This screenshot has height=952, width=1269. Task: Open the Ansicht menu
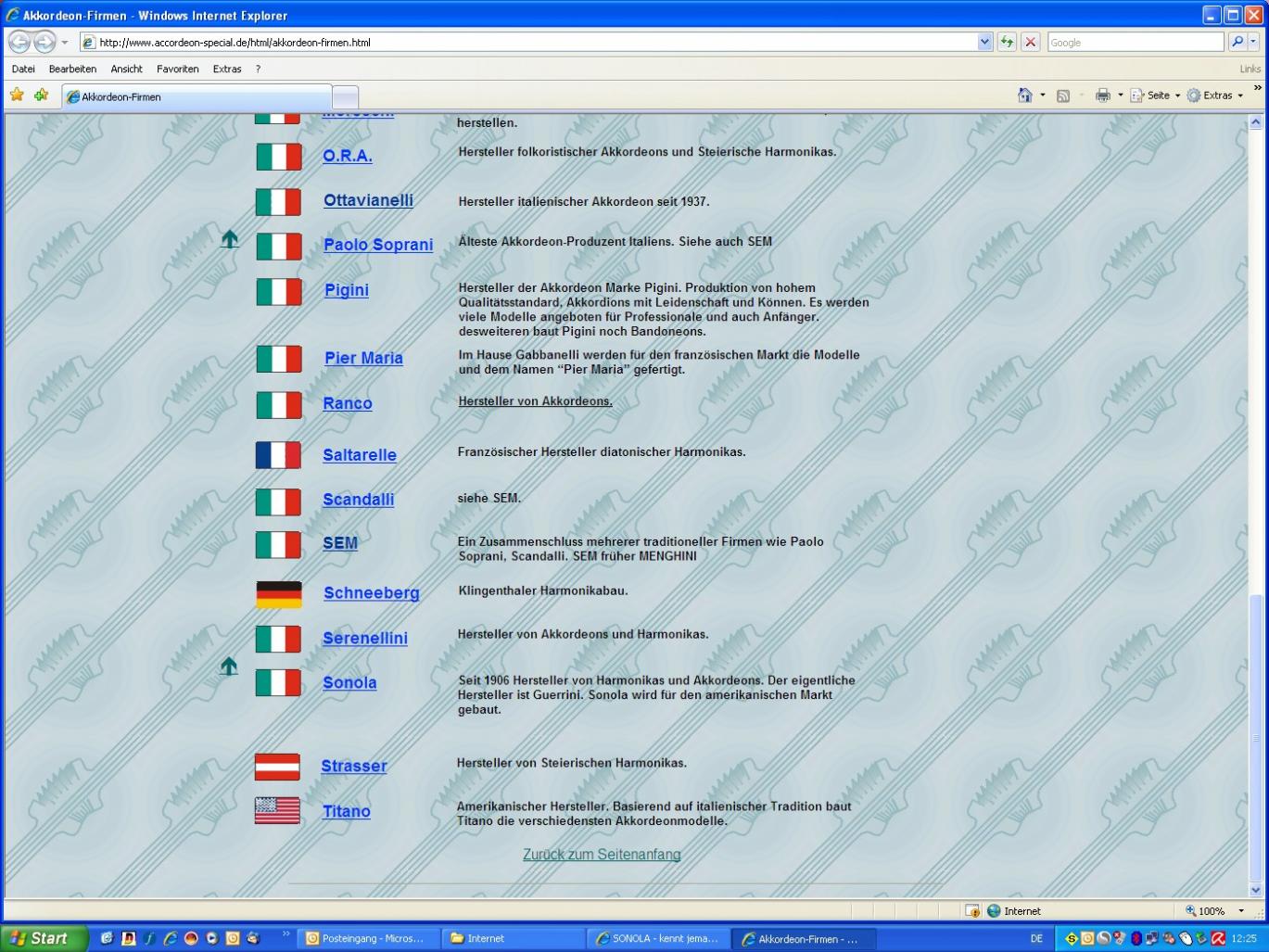pyautogui.click(x=126, y=69)
